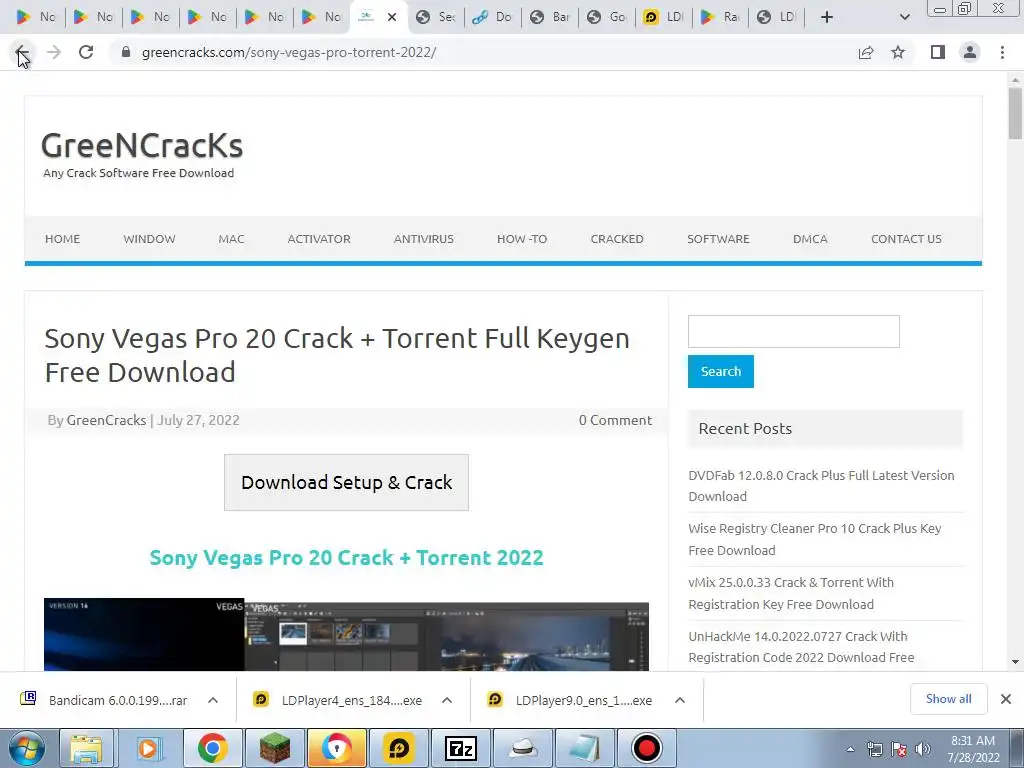Open the ANTIVIRUS menu item
Viewport: 1024px width, 768px height.
pos(424,239)
